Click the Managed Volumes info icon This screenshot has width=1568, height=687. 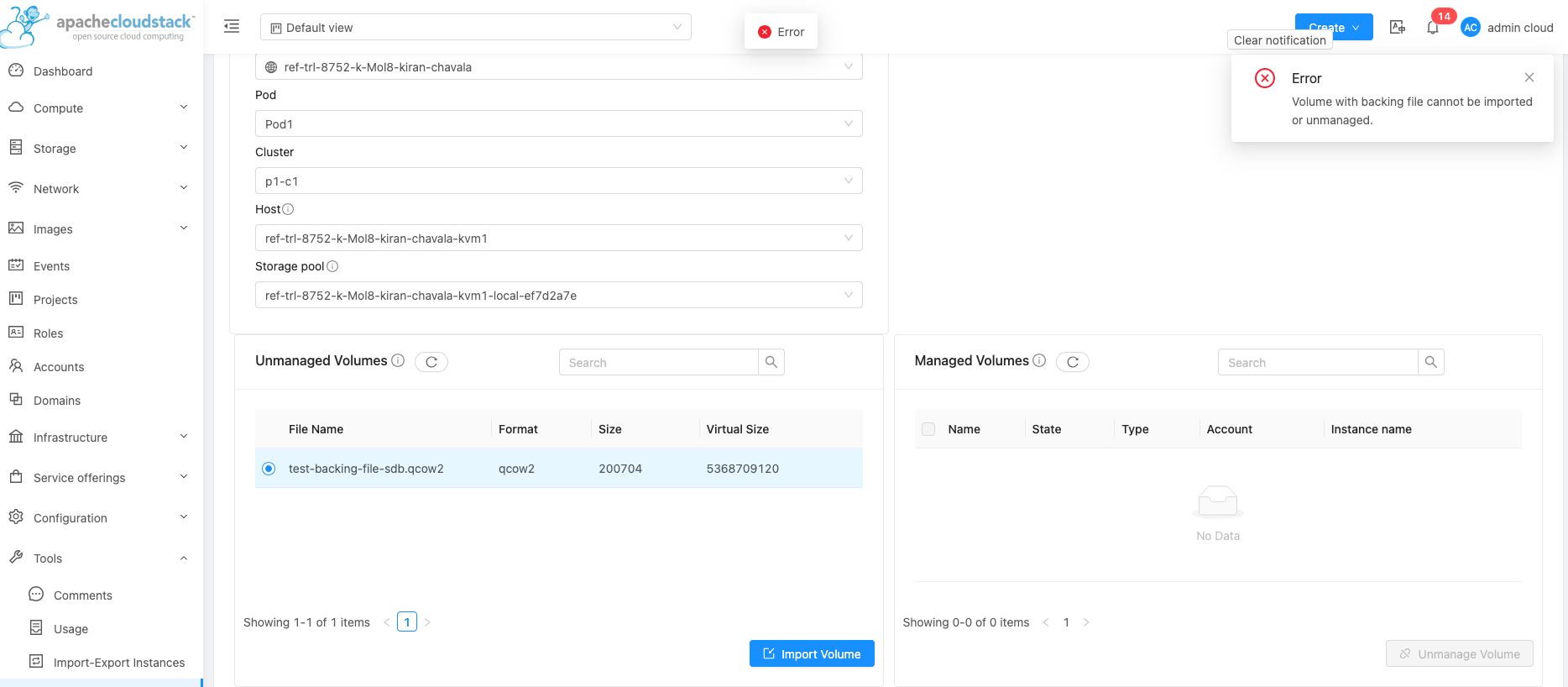(1039, 360)
